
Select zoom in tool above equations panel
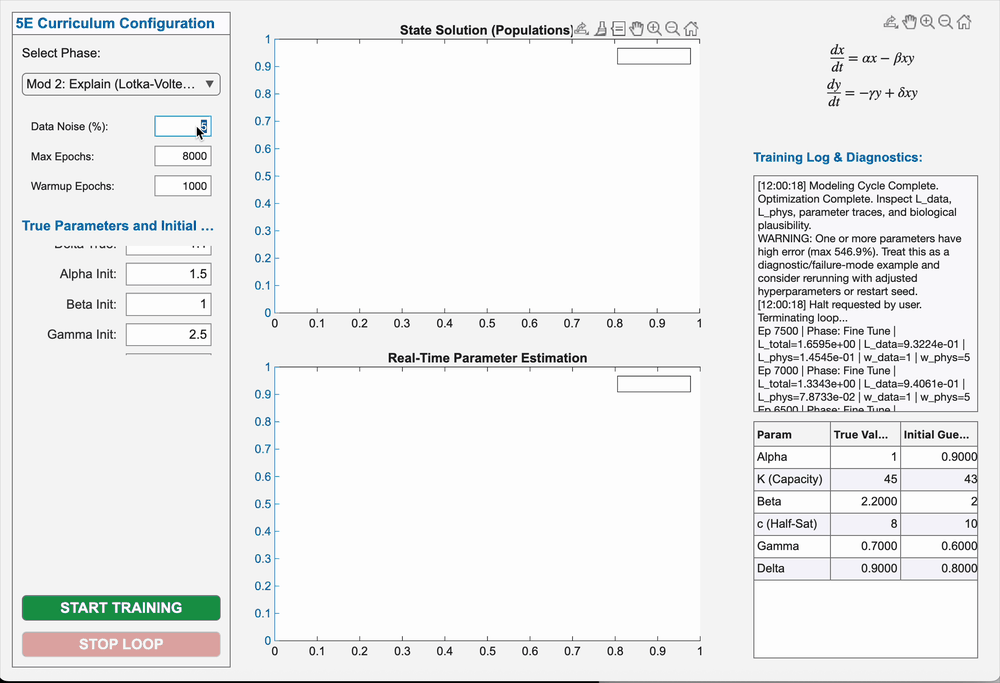tap(927, 22)
